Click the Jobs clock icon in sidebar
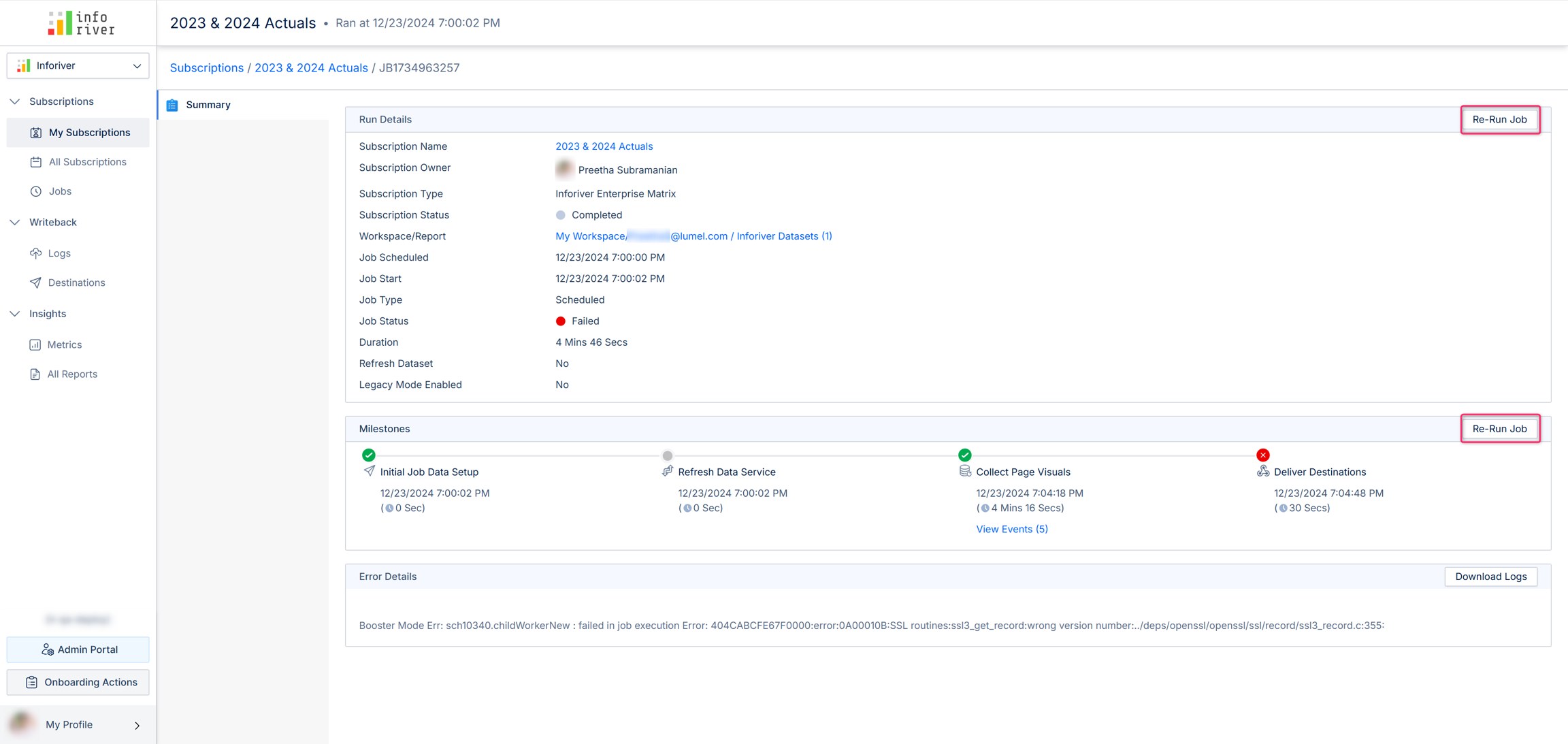 coord(36,191)
